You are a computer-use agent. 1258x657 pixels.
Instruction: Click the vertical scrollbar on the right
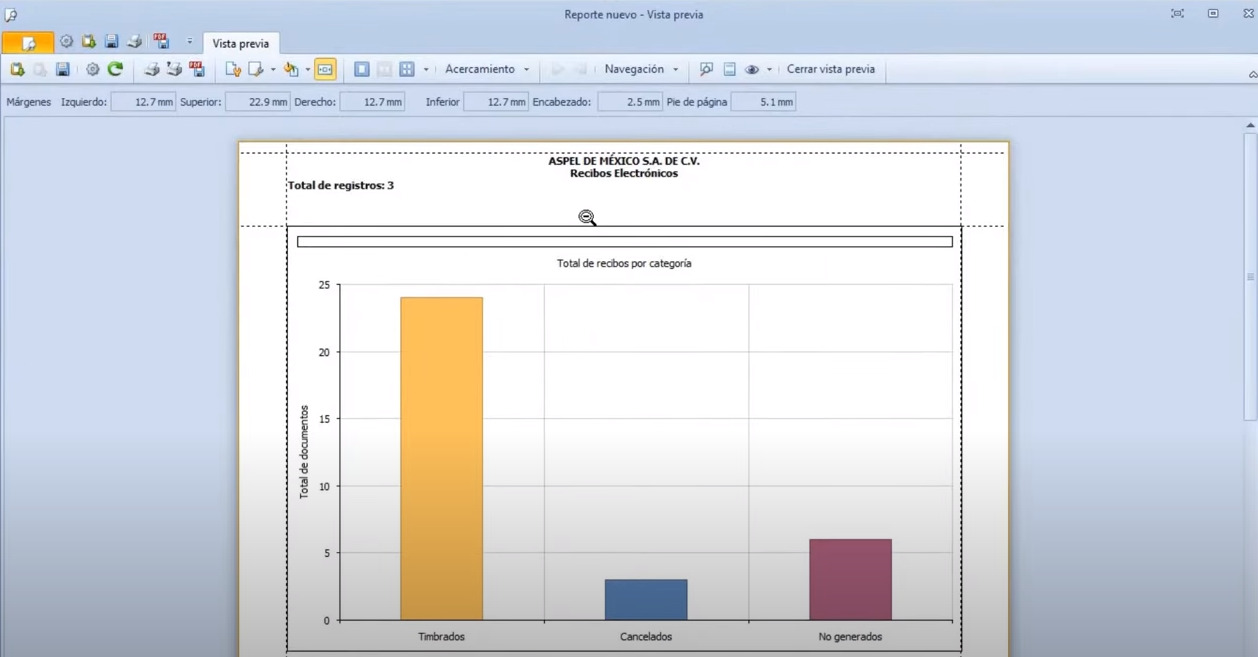(1250, 275)
